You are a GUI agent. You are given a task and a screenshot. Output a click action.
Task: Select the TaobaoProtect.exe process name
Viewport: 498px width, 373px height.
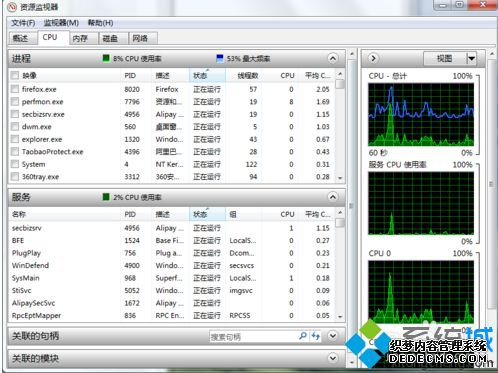click(53, 152)
